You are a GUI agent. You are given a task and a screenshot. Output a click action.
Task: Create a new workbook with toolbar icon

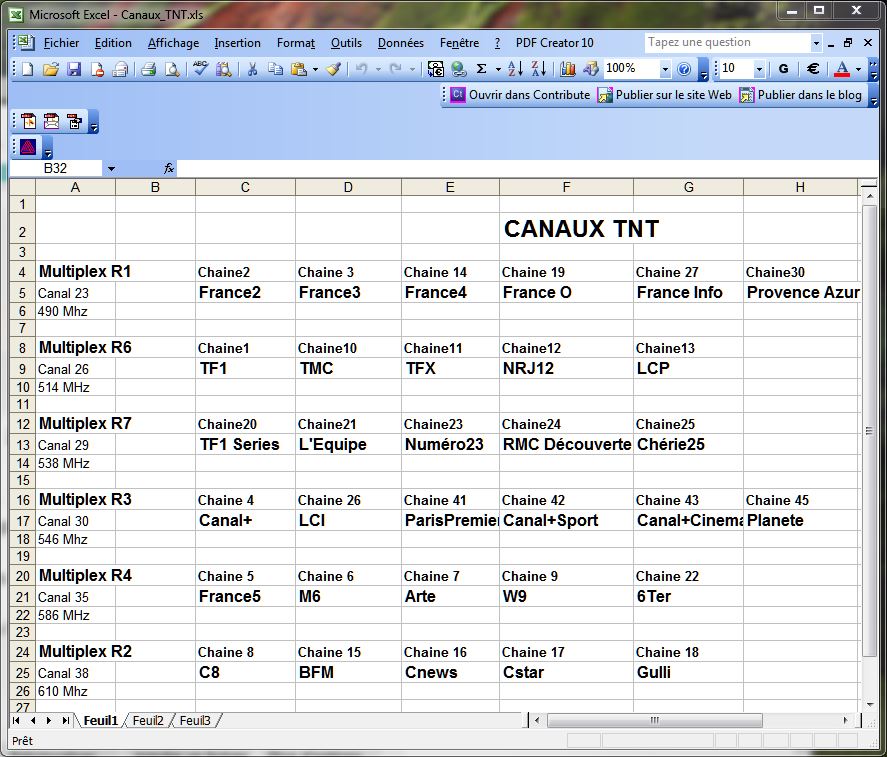point(27,69)
